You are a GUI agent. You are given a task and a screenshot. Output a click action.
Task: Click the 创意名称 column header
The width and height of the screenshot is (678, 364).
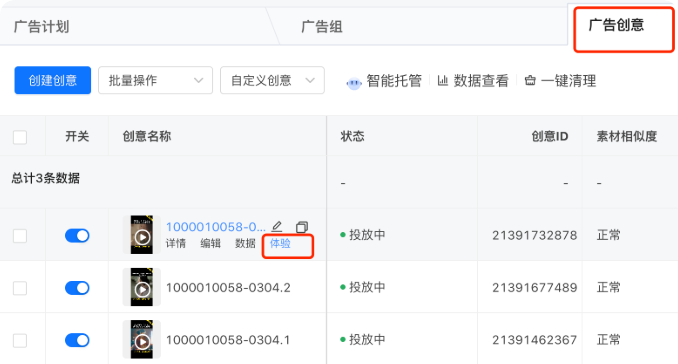click(147, 137)
